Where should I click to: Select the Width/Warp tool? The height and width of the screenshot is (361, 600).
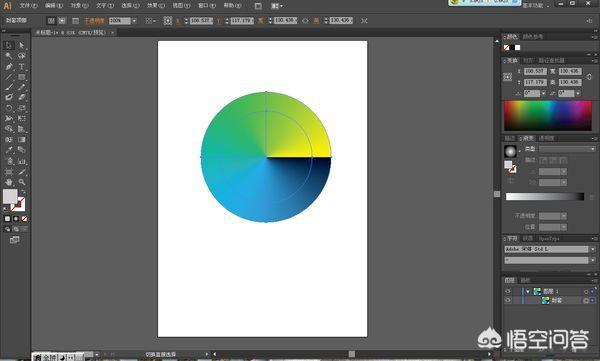pyautogui.click(x=9, y=119)
